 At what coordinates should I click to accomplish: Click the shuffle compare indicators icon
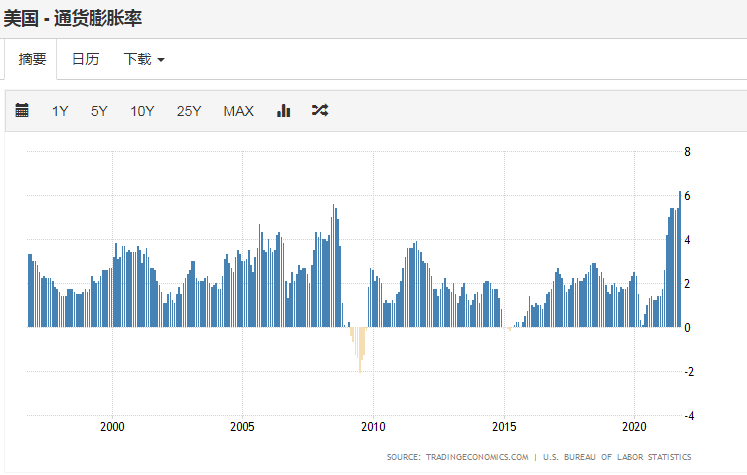[320, 111]
